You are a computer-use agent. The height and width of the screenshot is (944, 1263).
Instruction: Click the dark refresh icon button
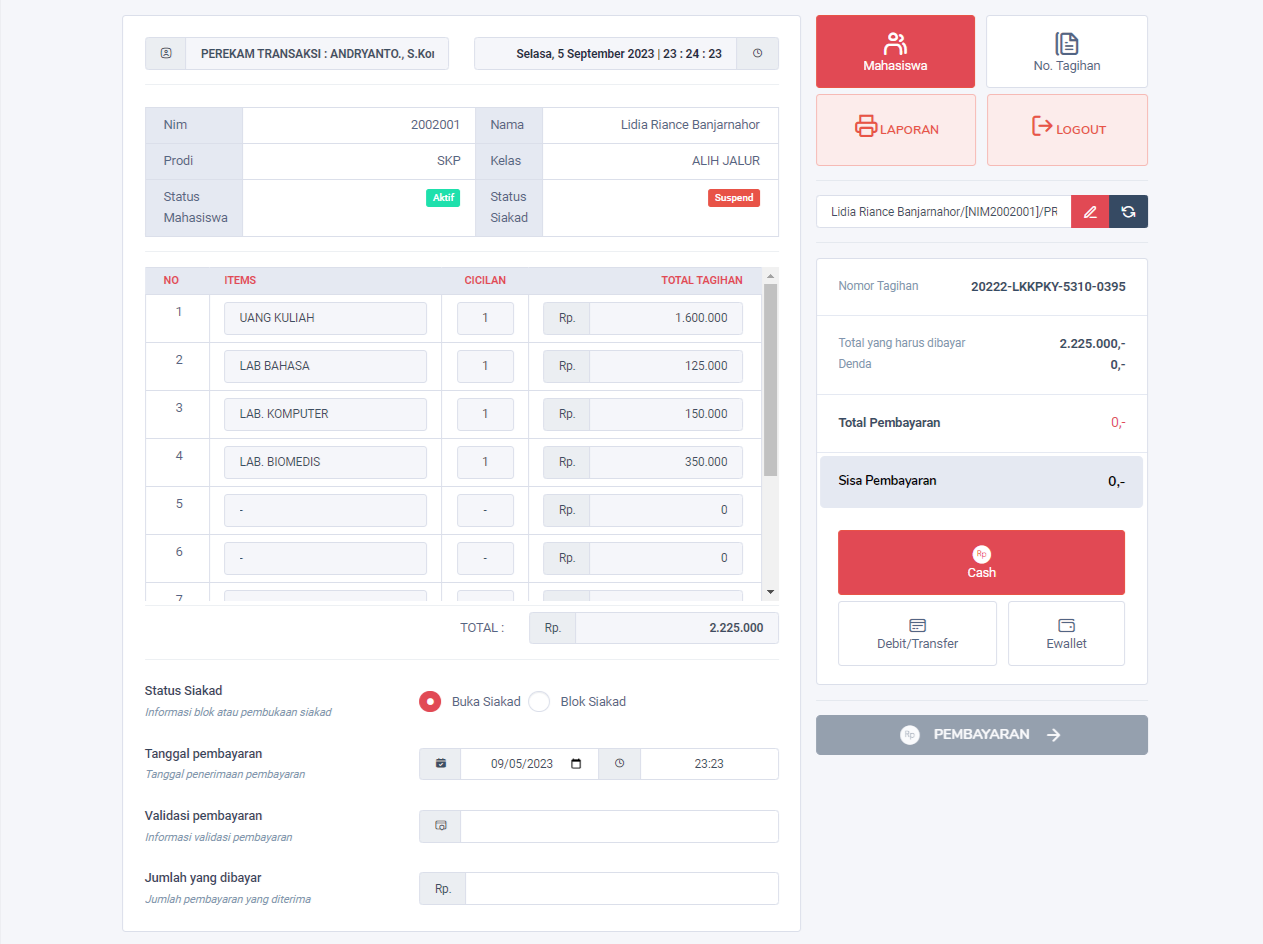click(1129, 212)
